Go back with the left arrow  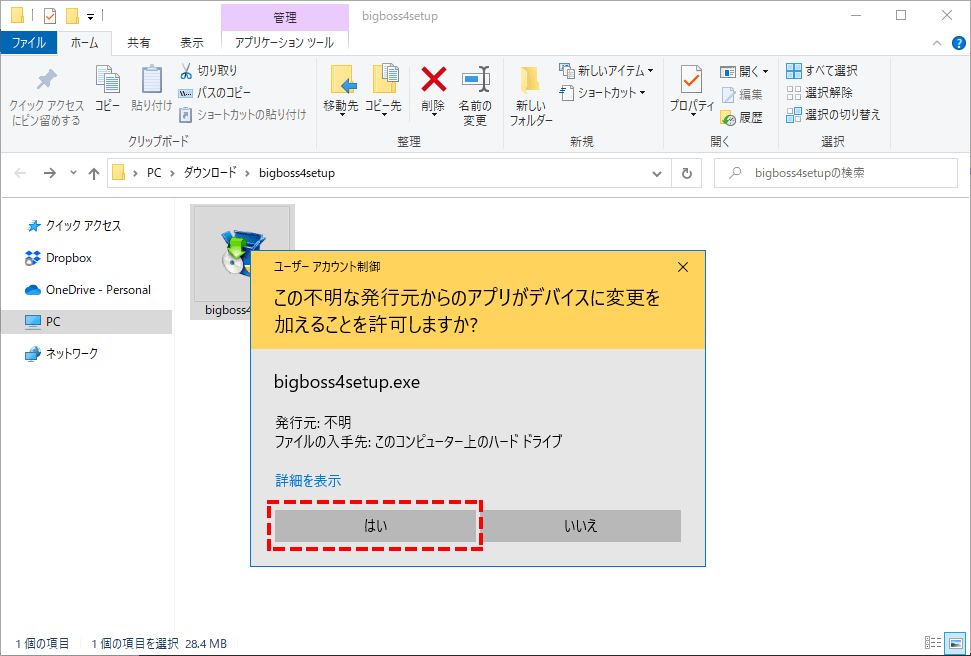coord(20,173)
